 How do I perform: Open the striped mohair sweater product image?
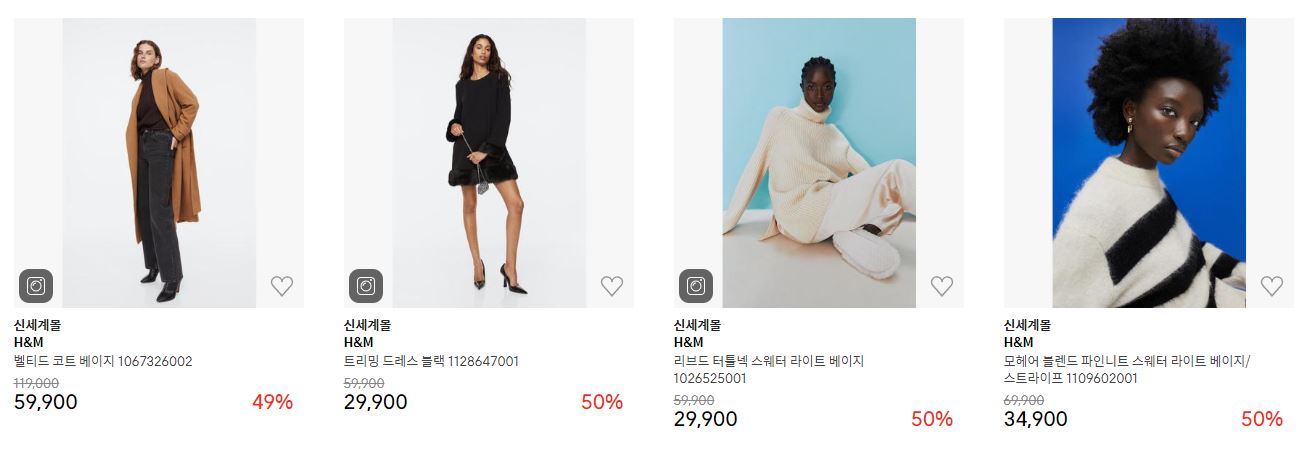pyautogui.click(x=1149, y=163)
